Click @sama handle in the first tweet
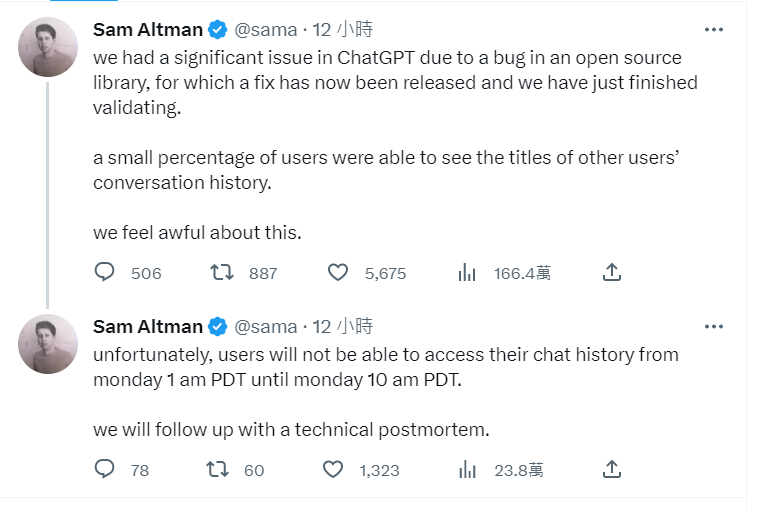Image resolution: width=779 pixels, height=508 pixels. (x=266, y=30)
